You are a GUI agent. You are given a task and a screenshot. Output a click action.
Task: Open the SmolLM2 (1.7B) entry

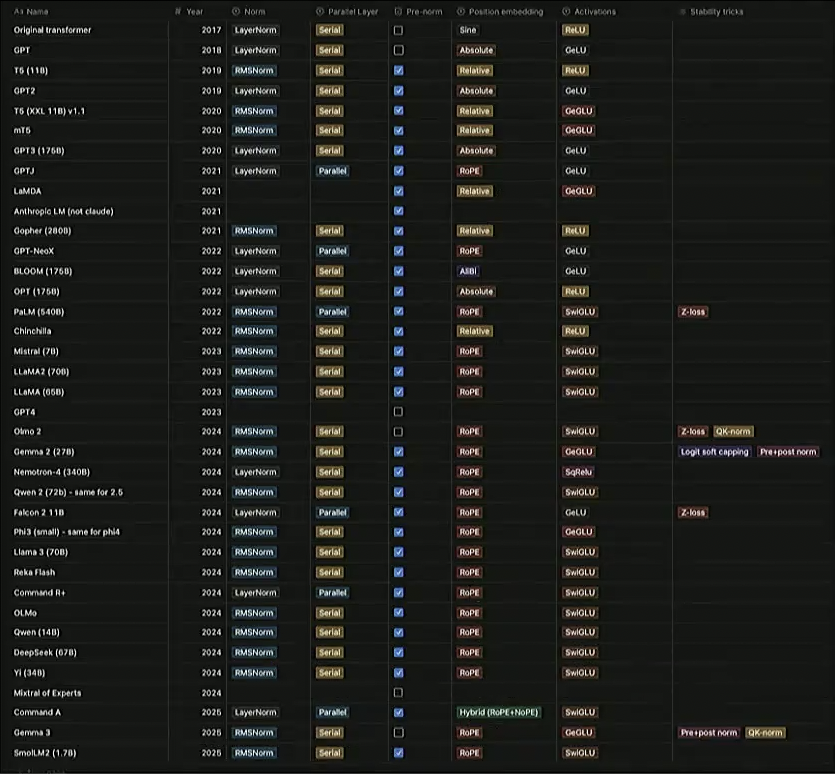tap(46, 752)
